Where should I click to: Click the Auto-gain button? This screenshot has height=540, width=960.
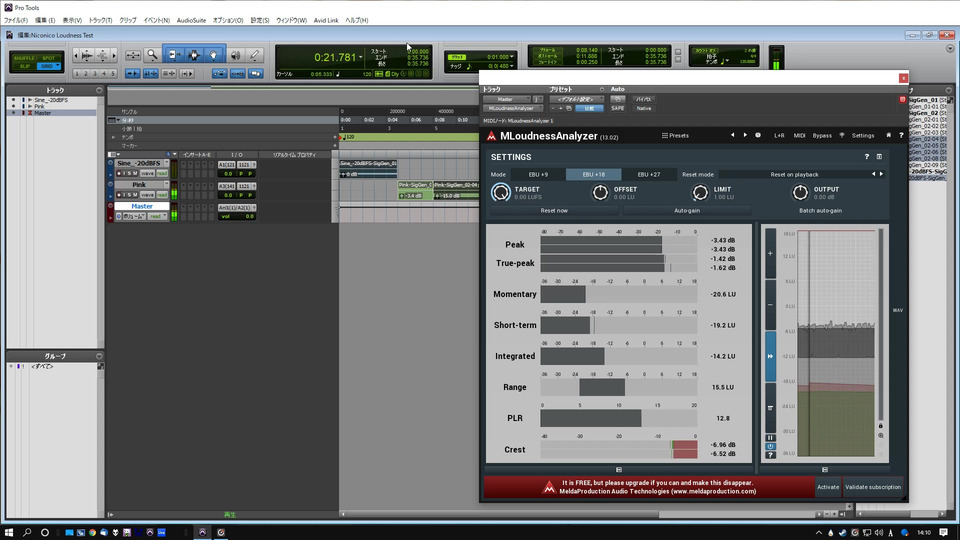click(x=687, y=211)
